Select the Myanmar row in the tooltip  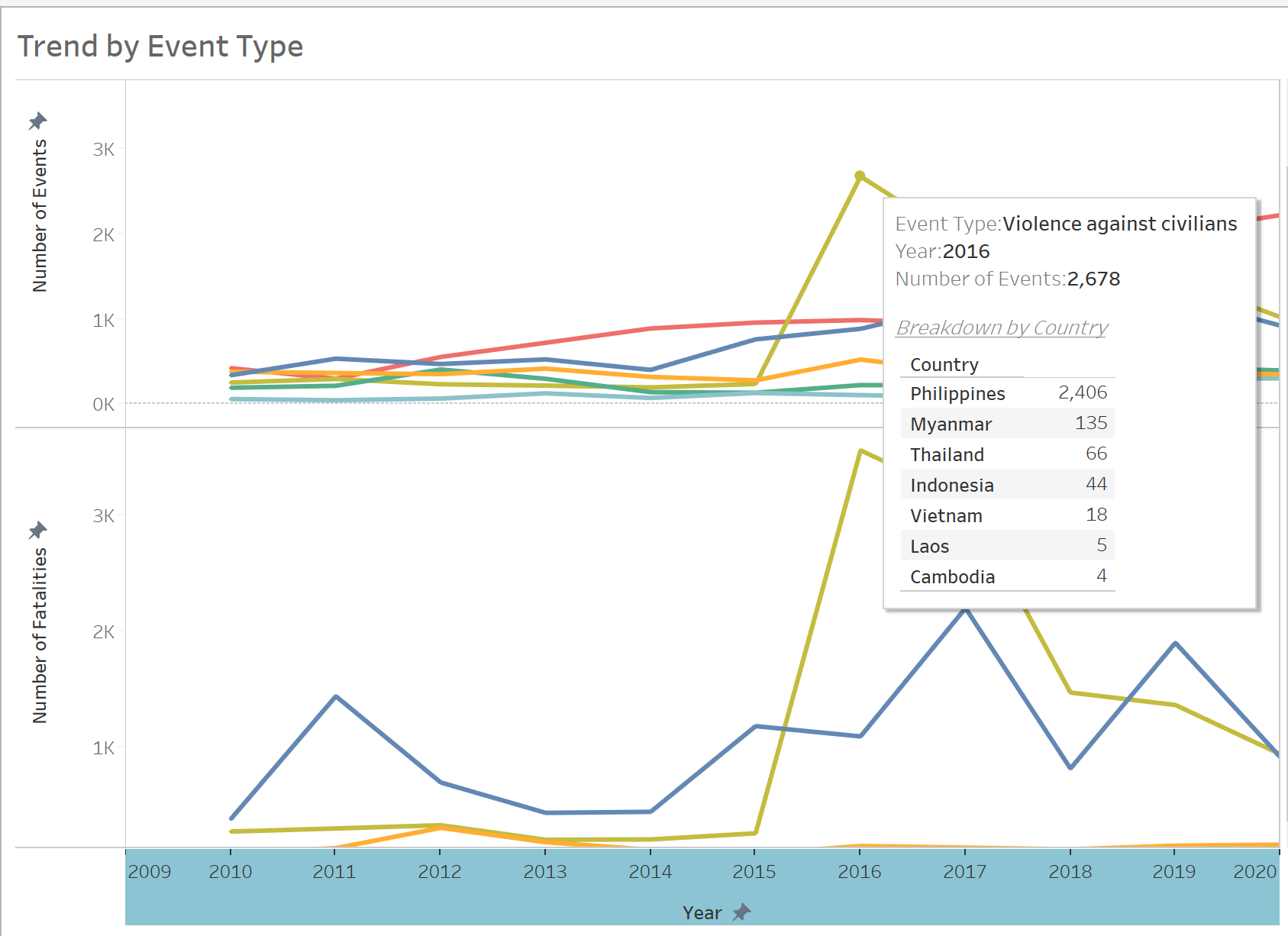click(x=1007, y=424)
